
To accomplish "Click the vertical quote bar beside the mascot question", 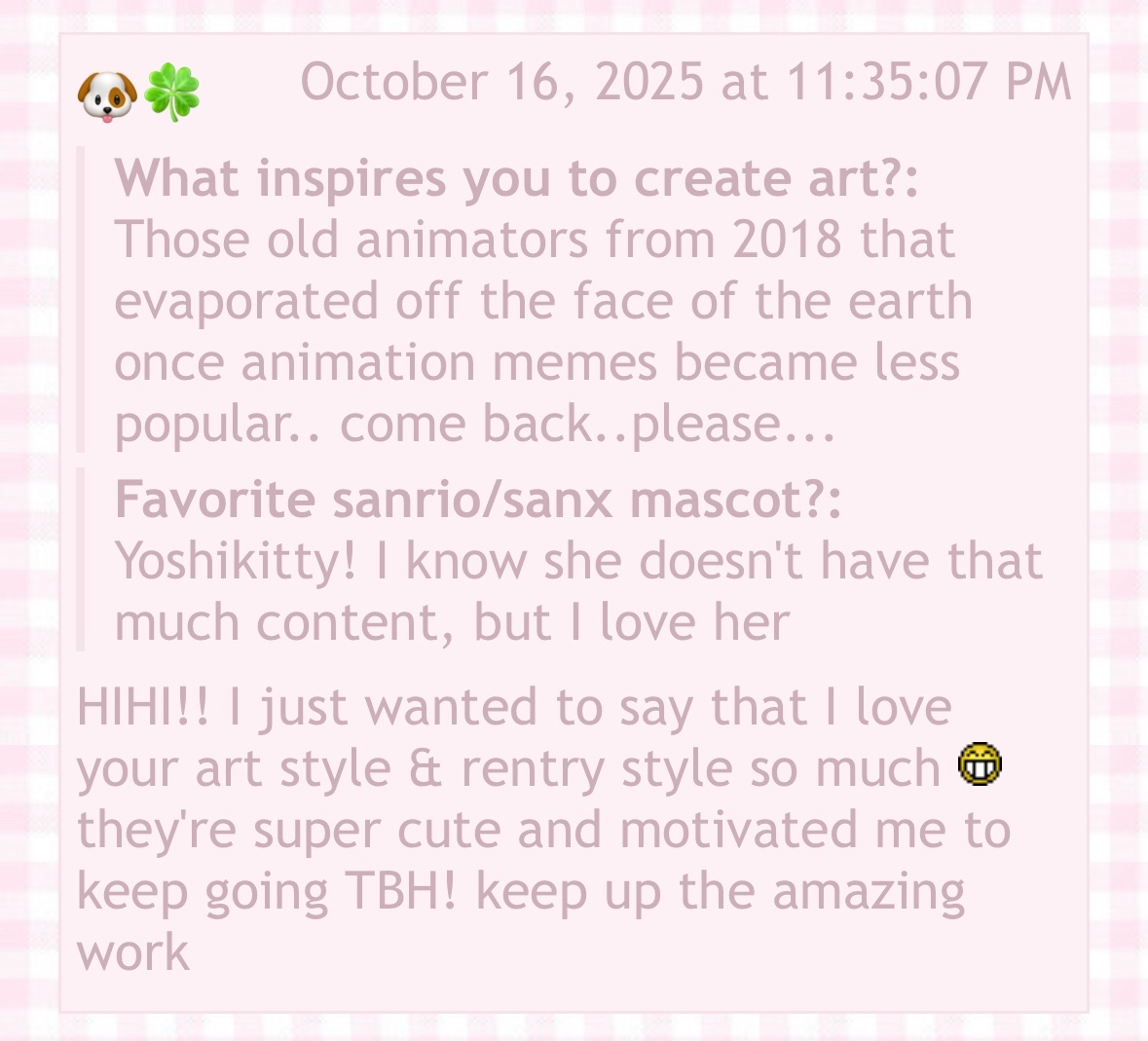I will tap(81, 559).
